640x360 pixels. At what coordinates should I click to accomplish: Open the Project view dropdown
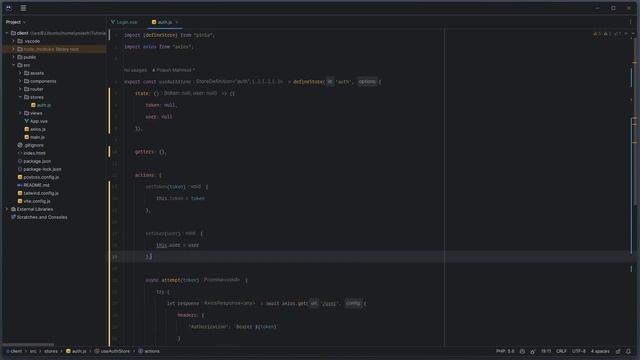point(16,22)
